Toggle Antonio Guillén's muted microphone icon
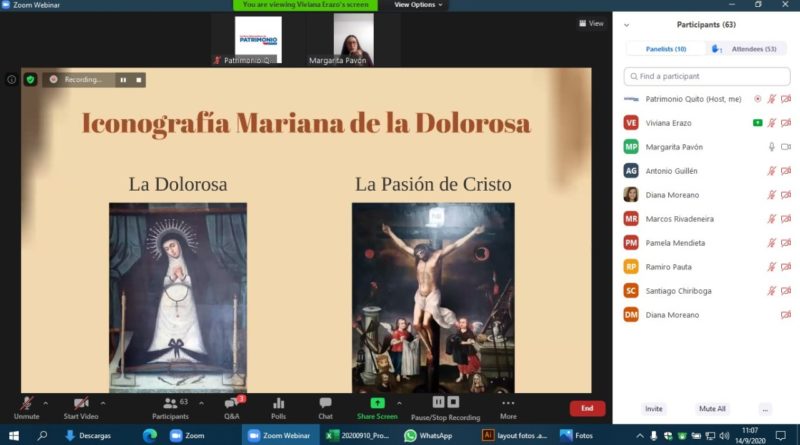Image resolution: width=800 pixels, height=445 pixels. pos(771,171)
